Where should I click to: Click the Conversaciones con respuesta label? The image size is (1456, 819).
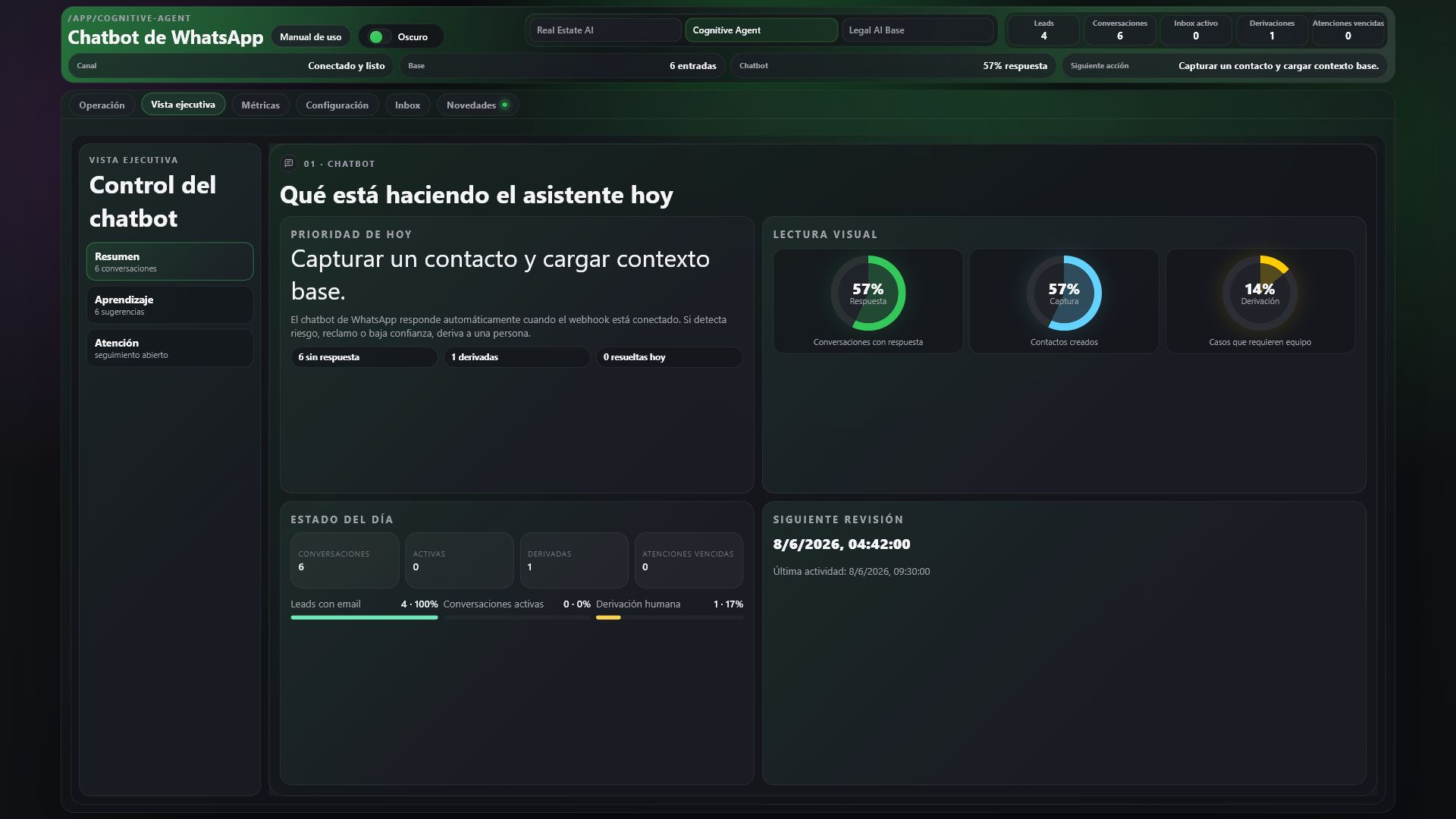[868, 342]
